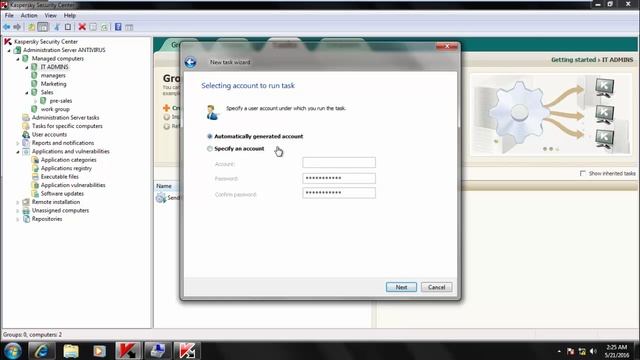Click the Back arrow in the toolbar
640x360 pixels.
click(7, 27)
